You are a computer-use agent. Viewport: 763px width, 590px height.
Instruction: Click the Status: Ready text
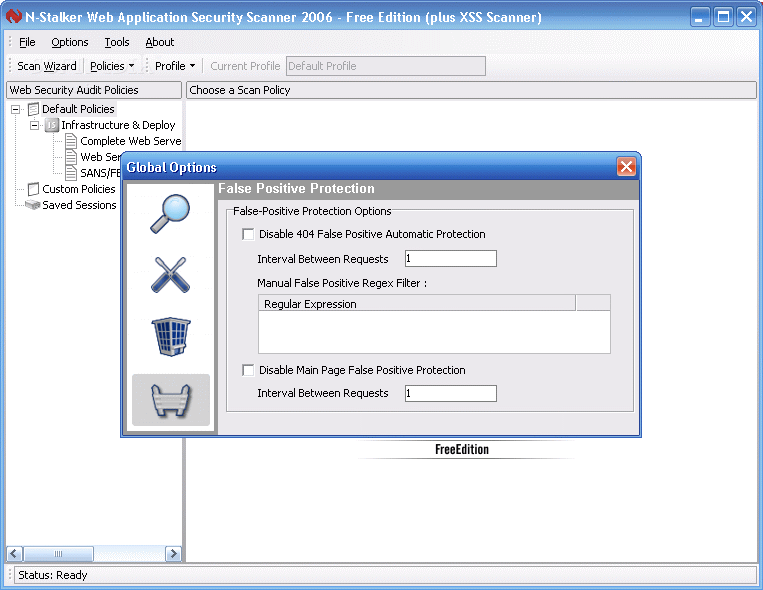(x=53, y=575)
